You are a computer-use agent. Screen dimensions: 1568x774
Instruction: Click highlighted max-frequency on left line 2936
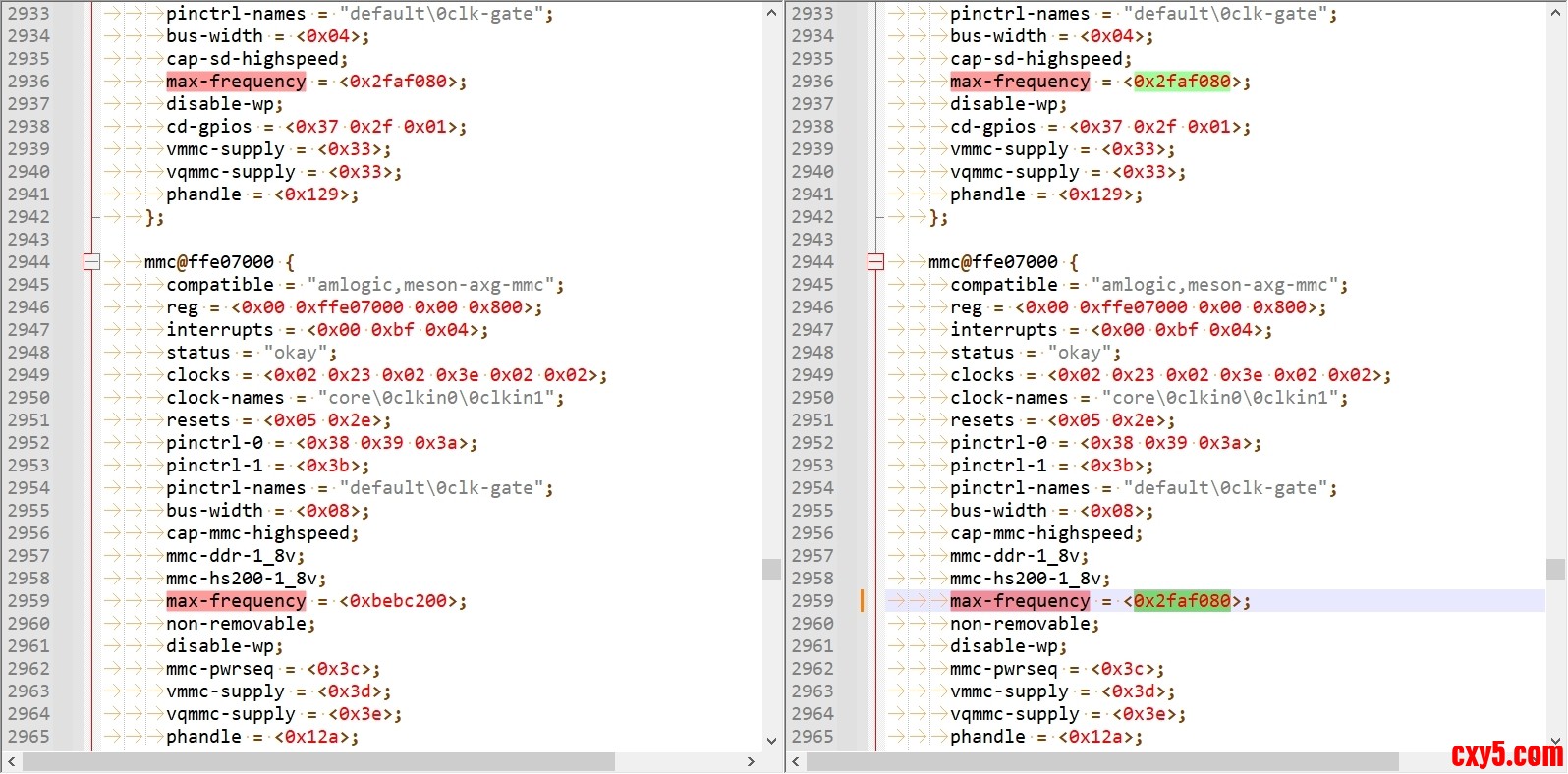click(236, 82)
